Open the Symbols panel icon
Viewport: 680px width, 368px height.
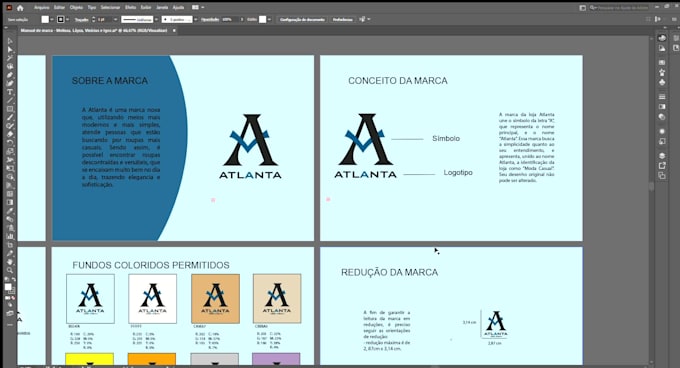(x=662, y=82)
